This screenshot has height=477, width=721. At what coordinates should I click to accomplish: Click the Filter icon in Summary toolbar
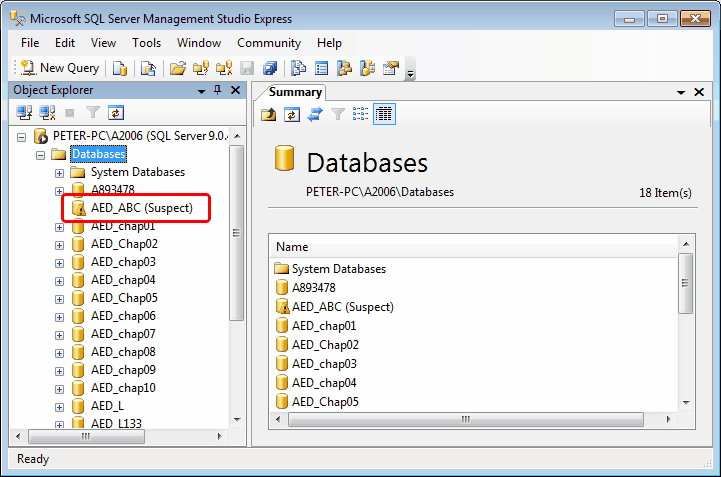click(338, 114)
